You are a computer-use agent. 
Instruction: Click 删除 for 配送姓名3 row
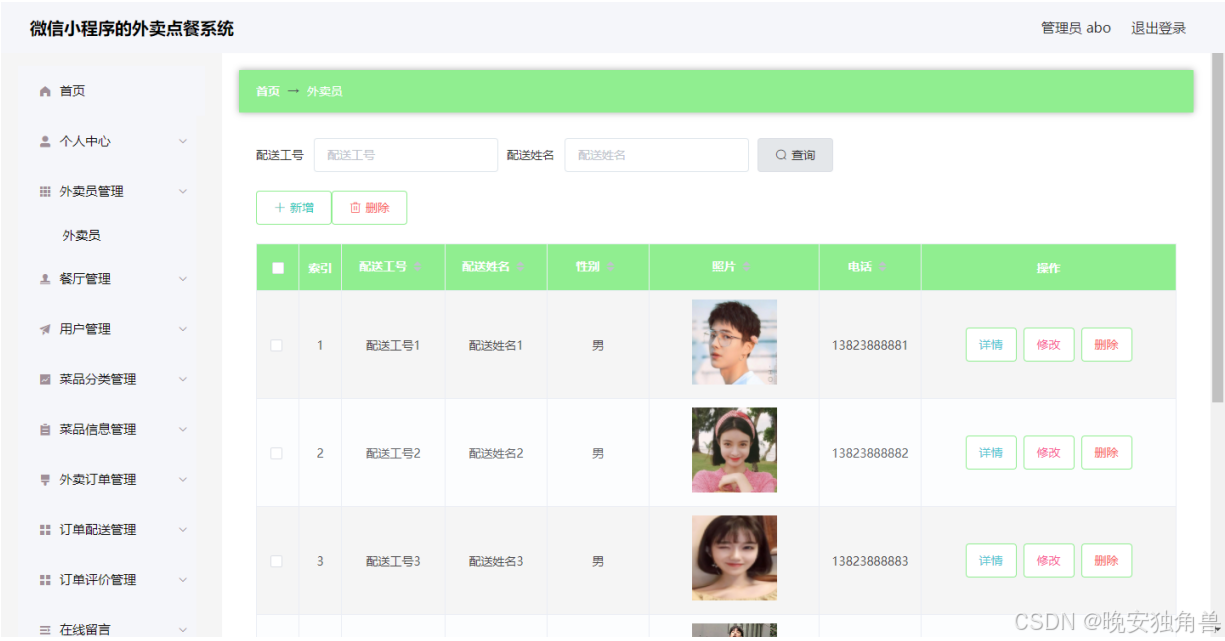pos(1107,561)
